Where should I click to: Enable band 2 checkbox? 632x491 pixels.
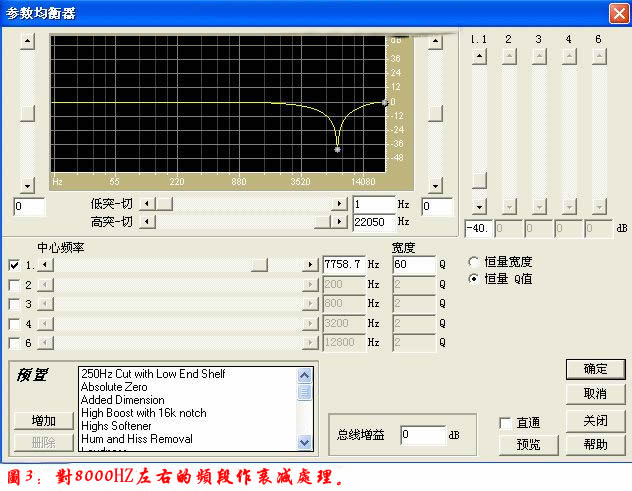click(x=14, y=285)
